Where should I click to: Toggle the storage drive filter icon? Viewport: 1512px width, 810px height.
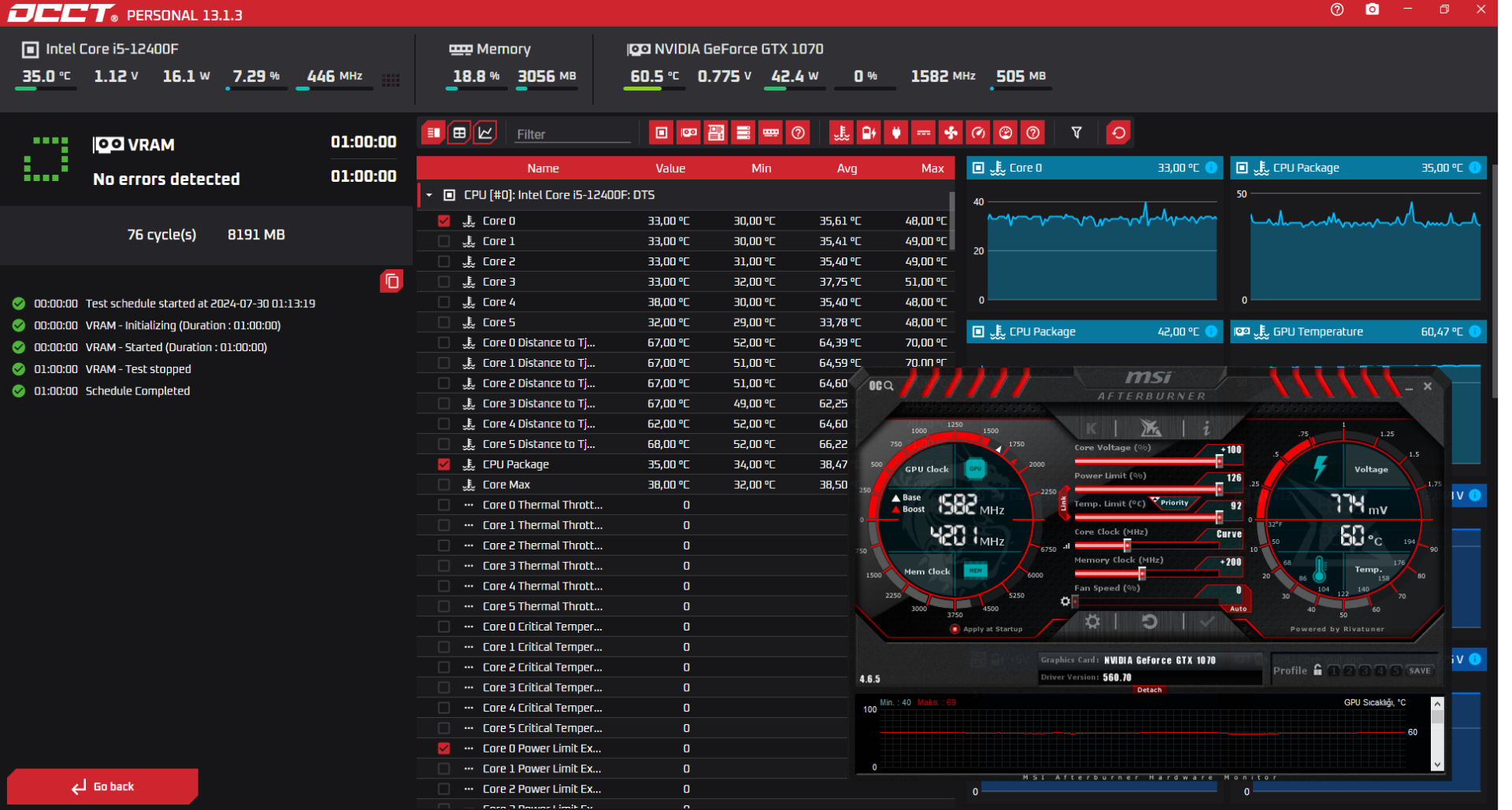click(743, 133)
